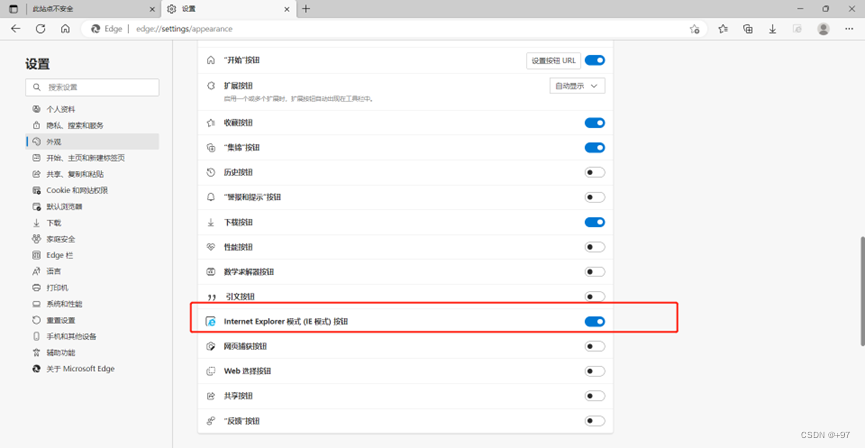The image size is (865, 448).
Task: Enable the 数学求解器按钮 toggle
Action: click(x=595, y=271)
